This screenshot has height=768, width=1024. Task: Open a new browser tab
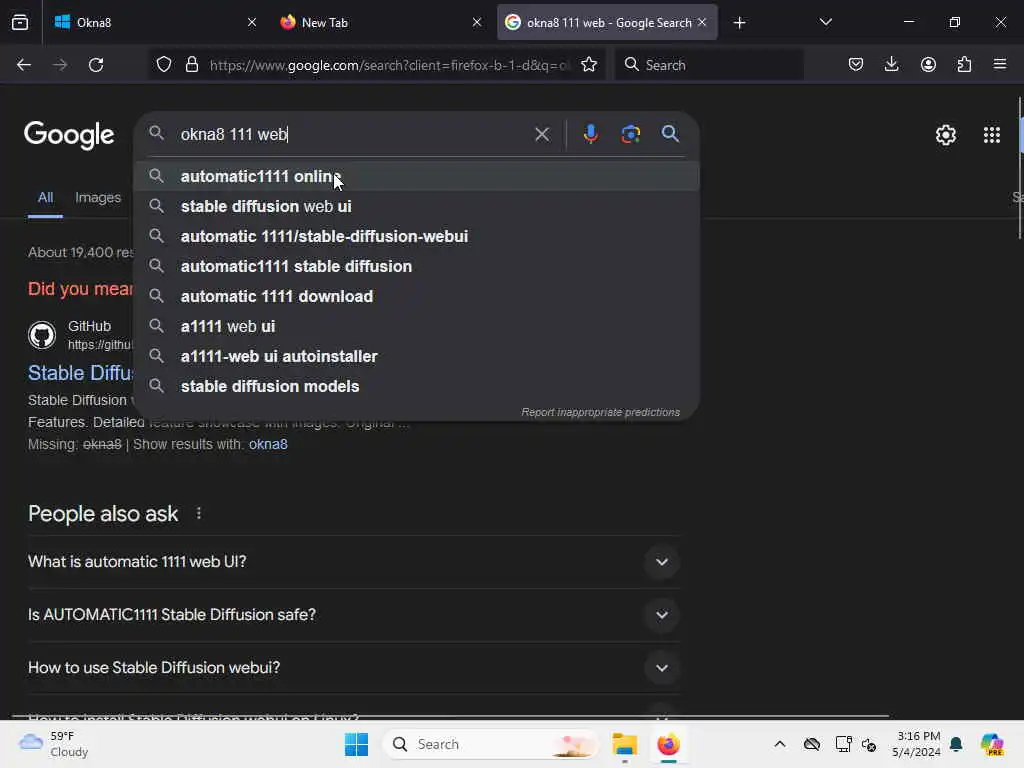coord(739,23)
